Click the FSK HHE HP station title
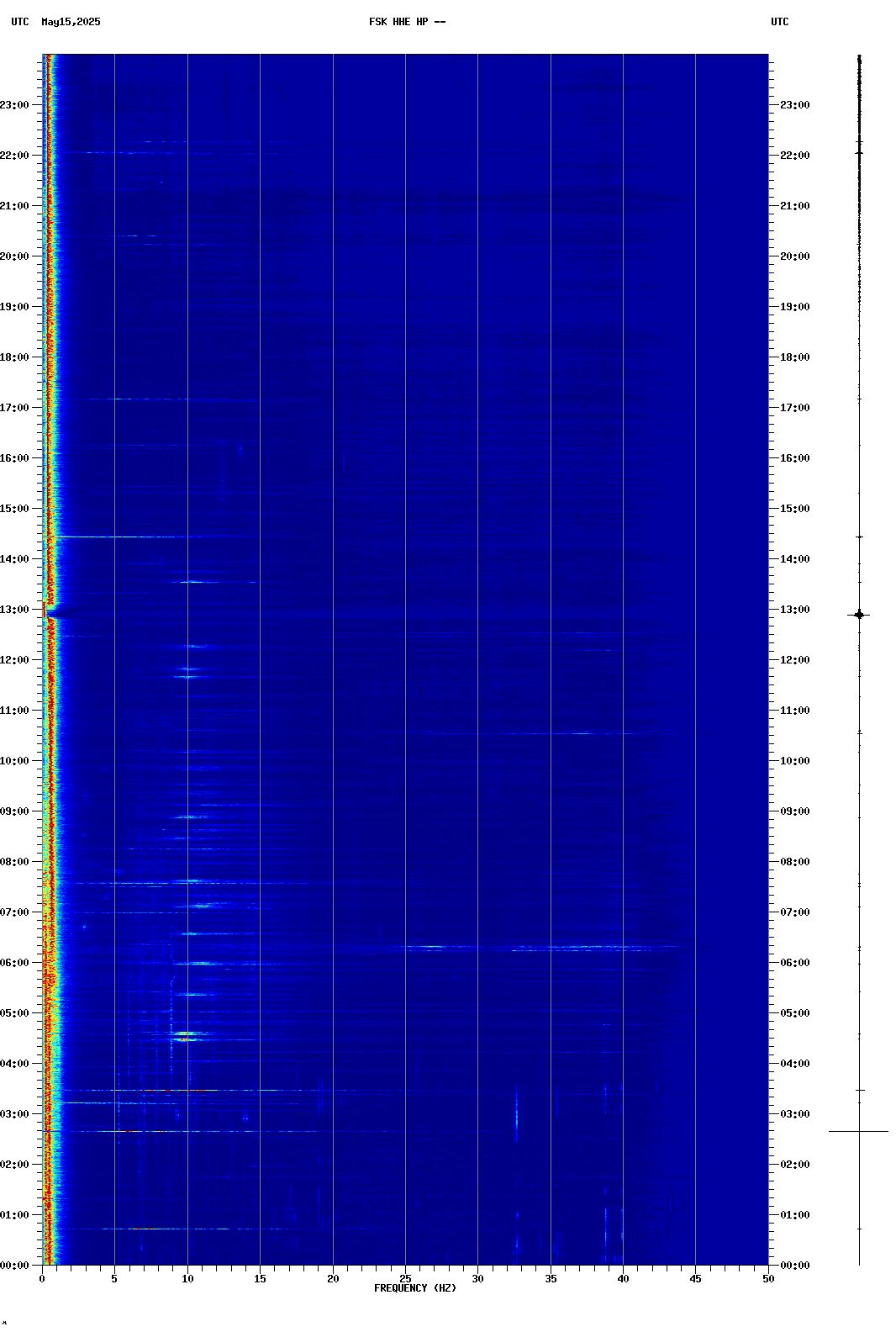This screenshot has width=896, height=1332. [x=407, y=22]
